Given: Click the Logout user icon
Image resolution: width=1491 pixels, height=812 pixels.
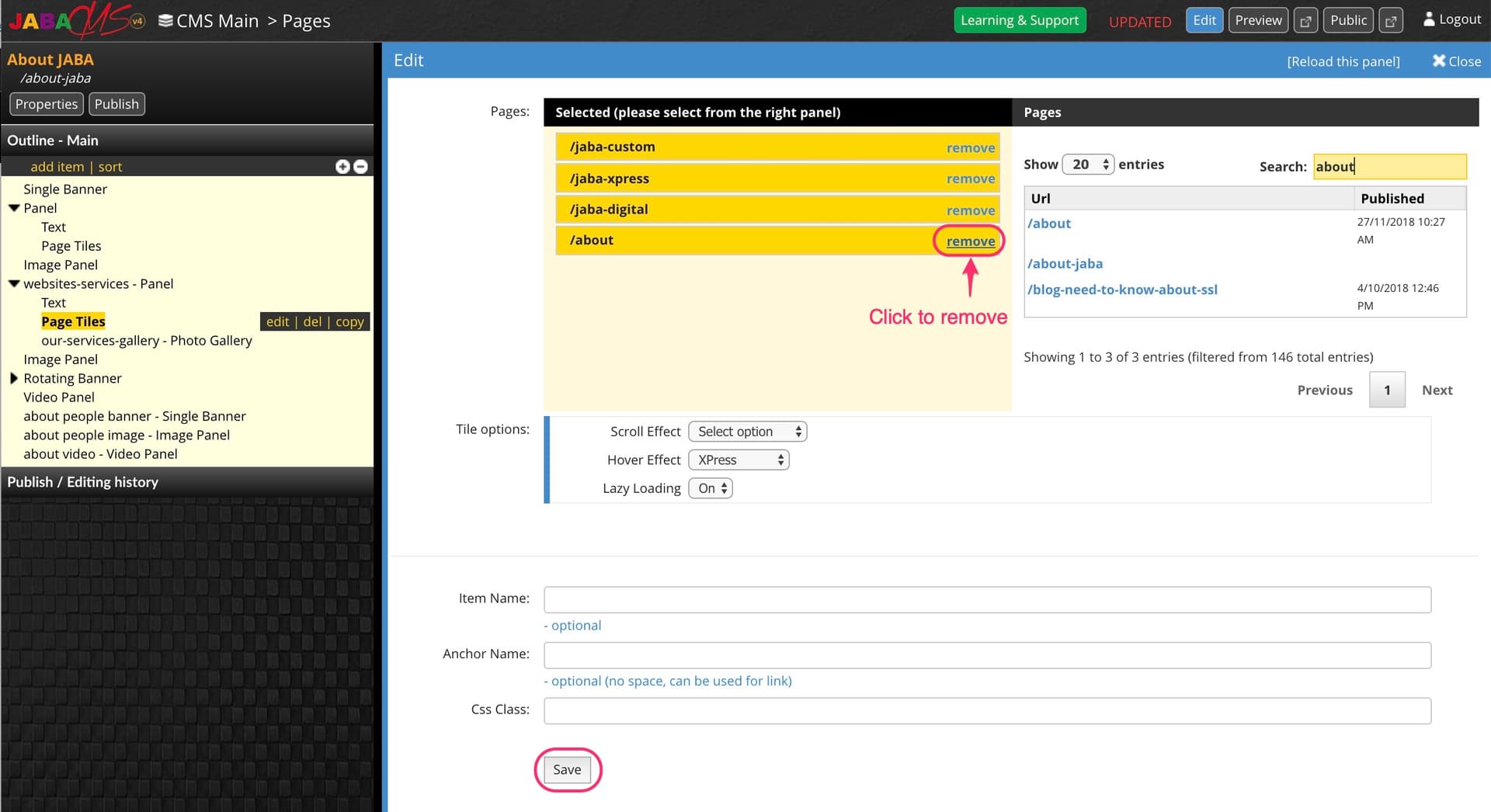Looking at the screenshot, I should 1428,19.
